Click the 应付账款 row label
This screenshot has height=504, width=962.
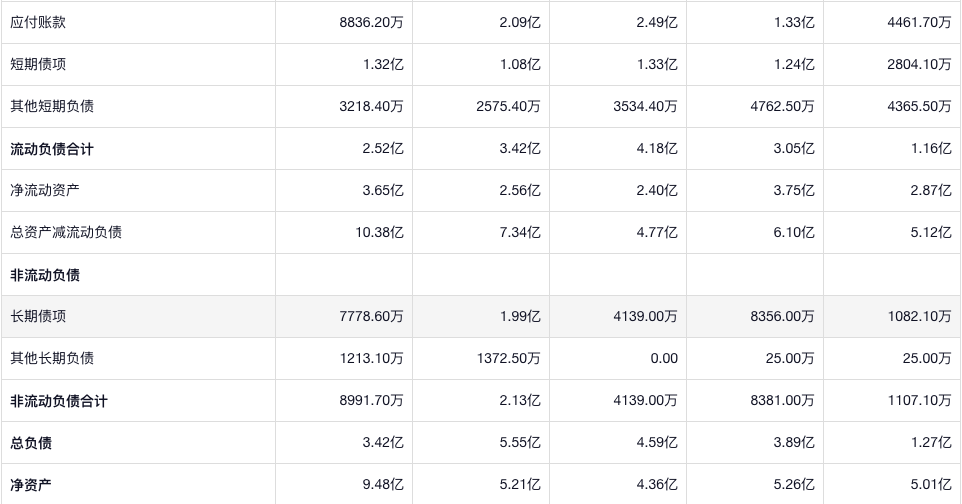[38, 22]
